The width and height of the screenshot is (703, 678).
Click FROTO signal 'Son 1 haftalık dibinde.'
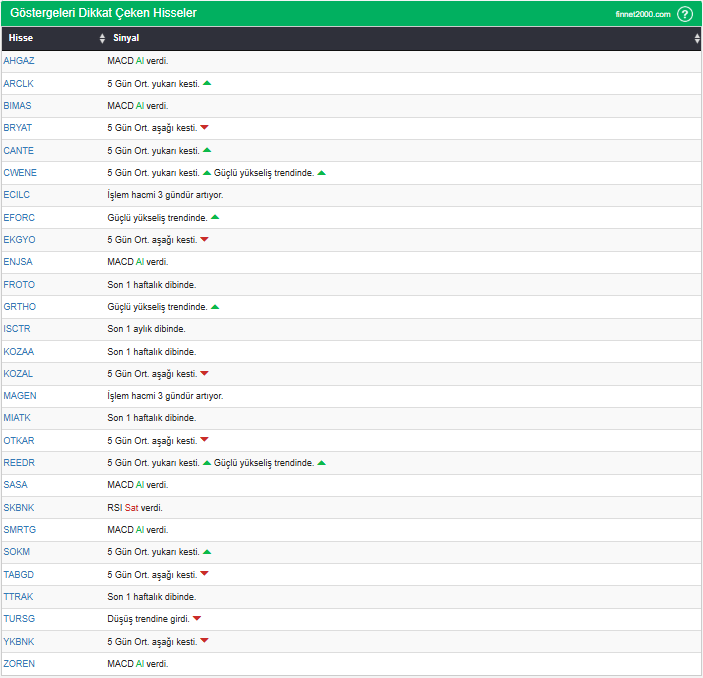point(152,285)
